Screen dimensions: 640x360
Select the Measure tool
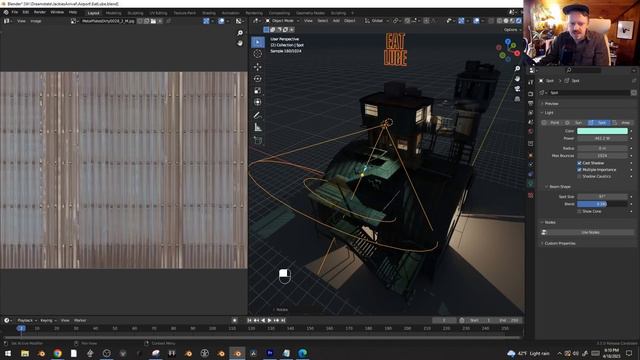click(x=258, y=127)
